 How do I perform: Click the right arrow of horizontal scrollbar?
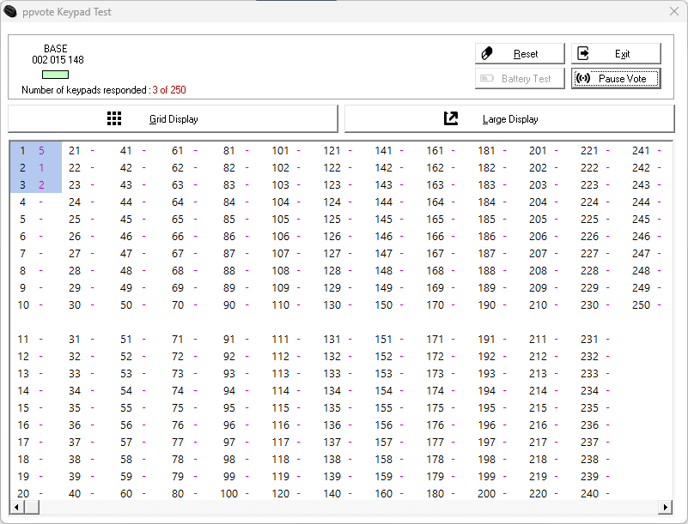pos(666,507)
